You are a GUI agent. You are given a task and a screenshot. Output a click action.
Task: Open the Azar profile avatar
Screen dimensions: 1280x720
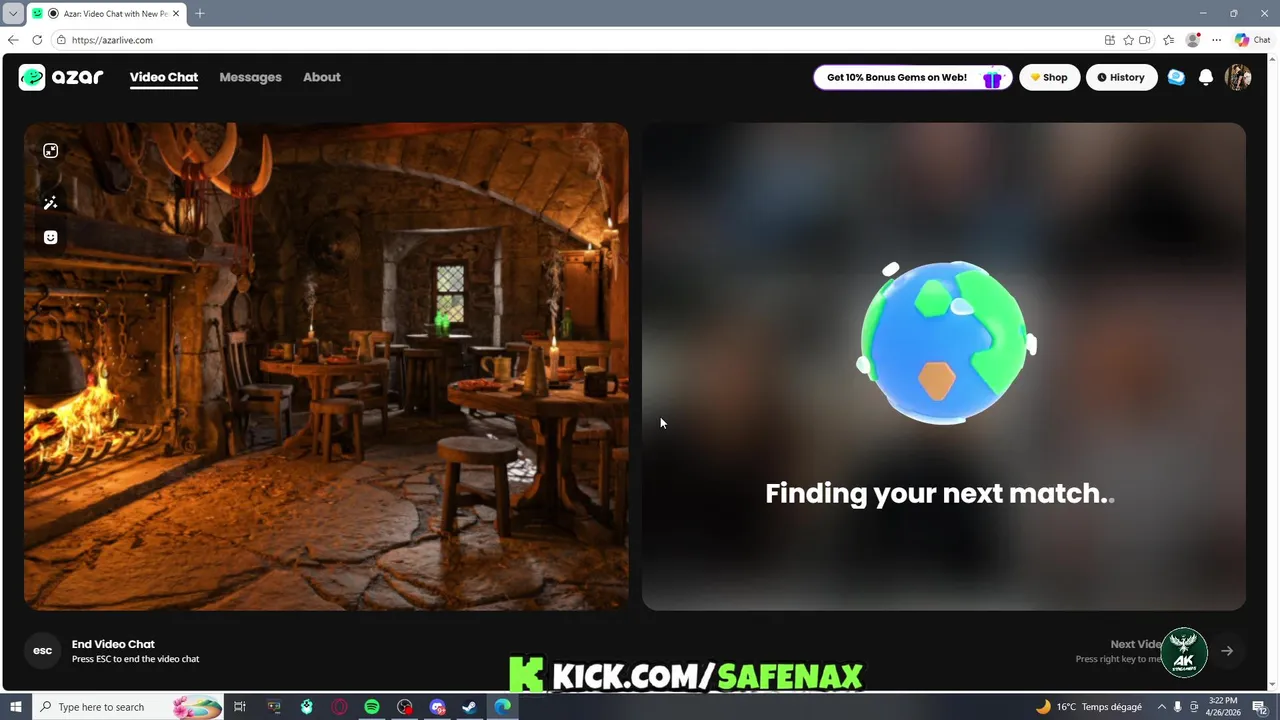click(x=1238, y=77)
